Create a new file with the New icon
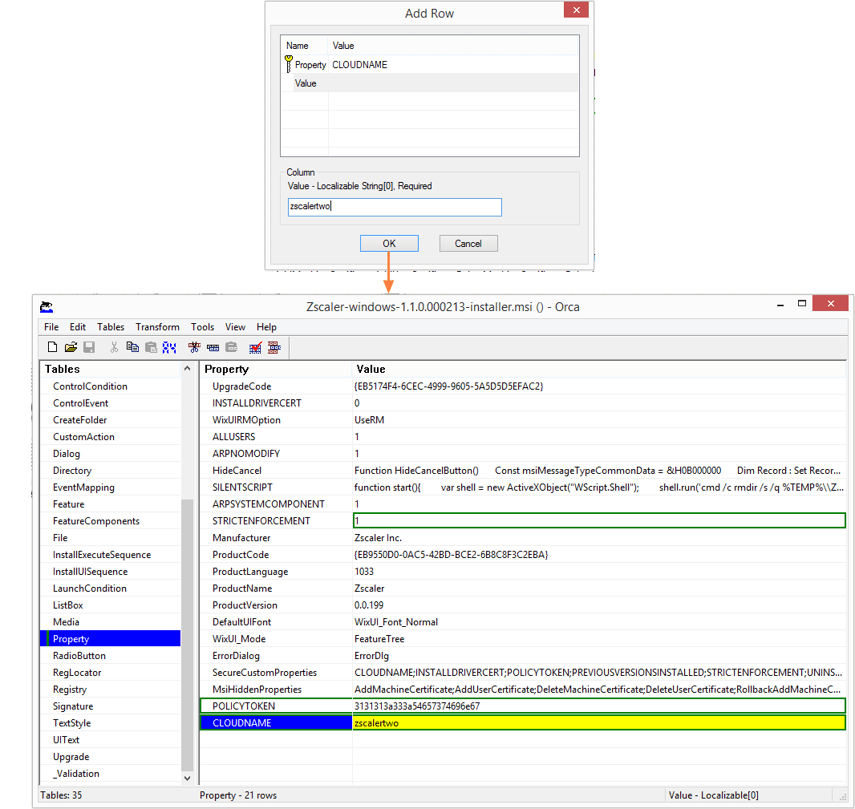855x809 pixels. 52,347
